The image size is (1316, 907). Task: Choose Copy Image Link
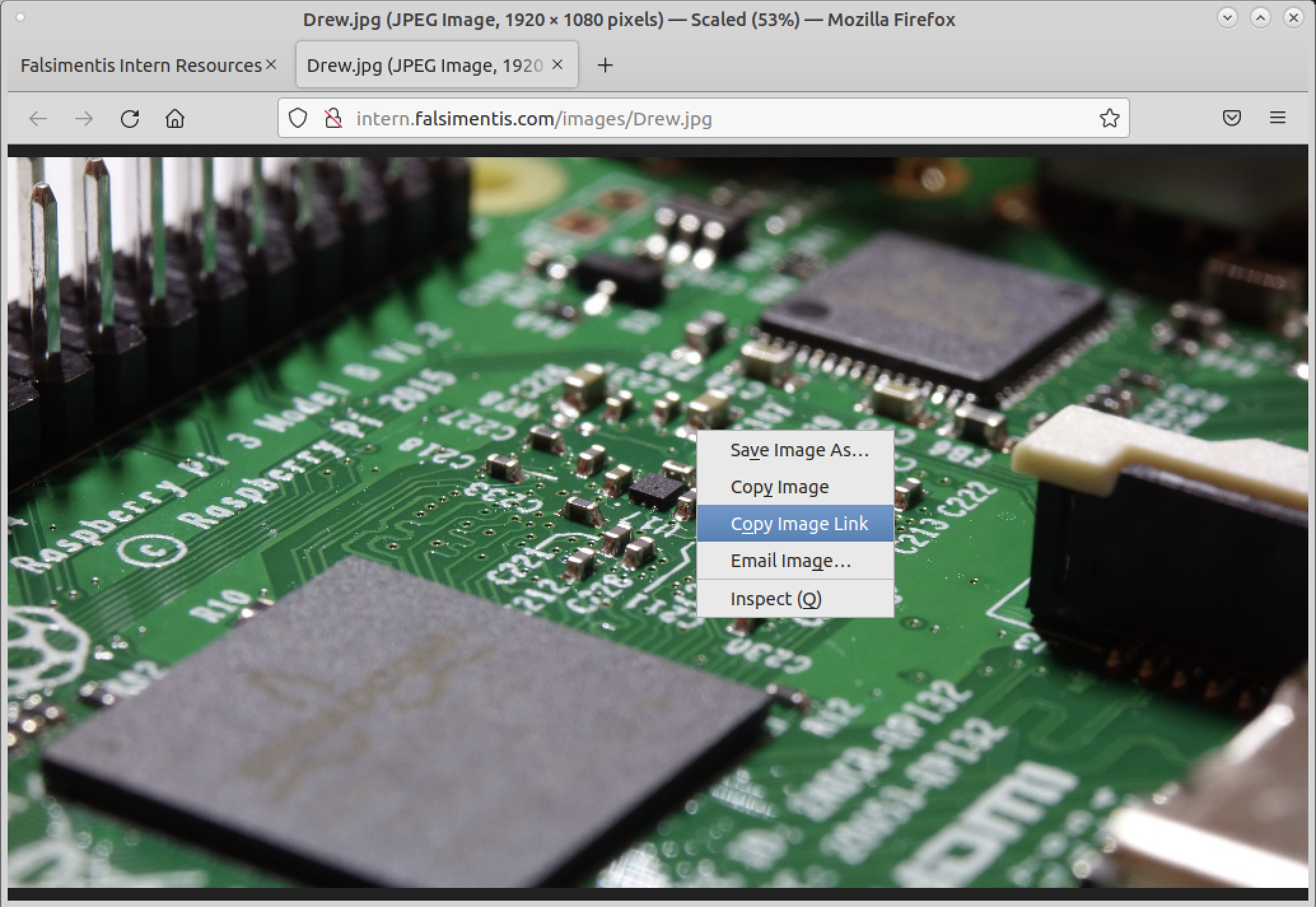pyautogui.click(x=795, y=523)
